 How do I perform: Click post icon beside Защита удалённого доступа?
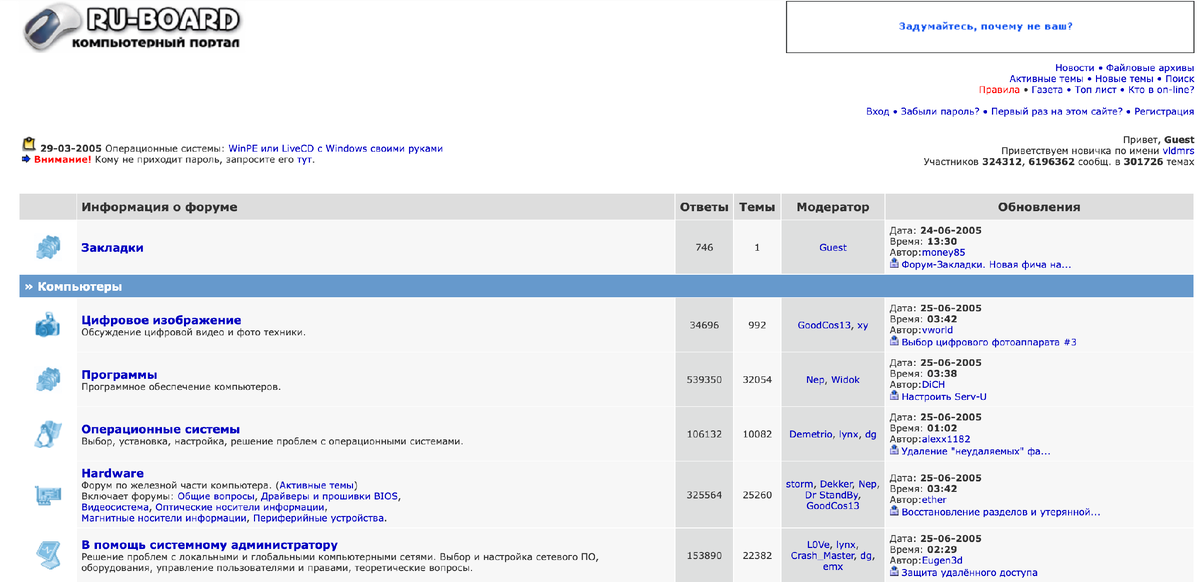click(x=894, y=572)
